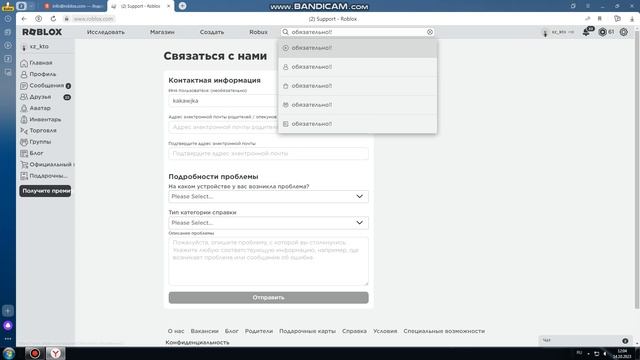Image resolution: width=640 pixels, height=360 pixels.
Task: Open the Windows Start menu
Action: [x=9, y=353]
